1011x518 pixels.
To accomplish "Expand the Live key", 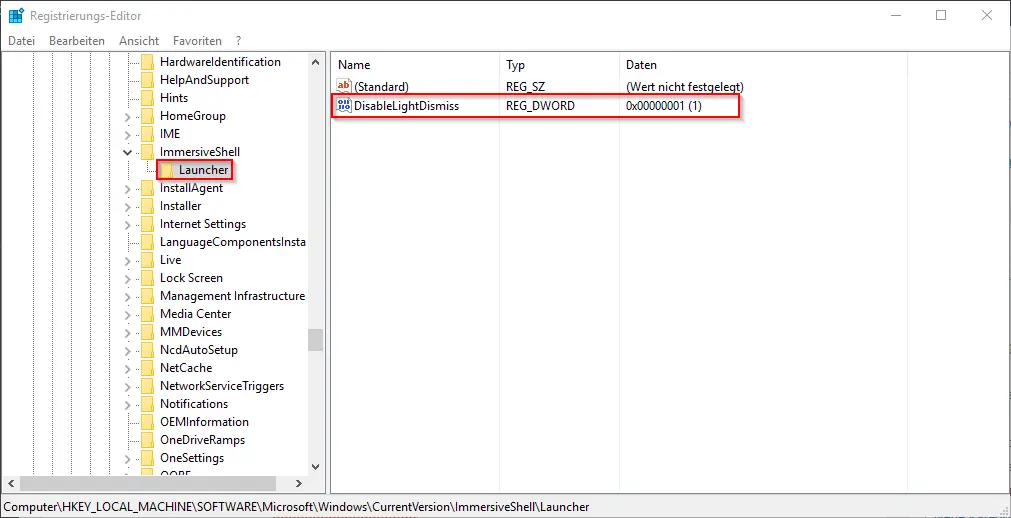I will tap(128, 261).
